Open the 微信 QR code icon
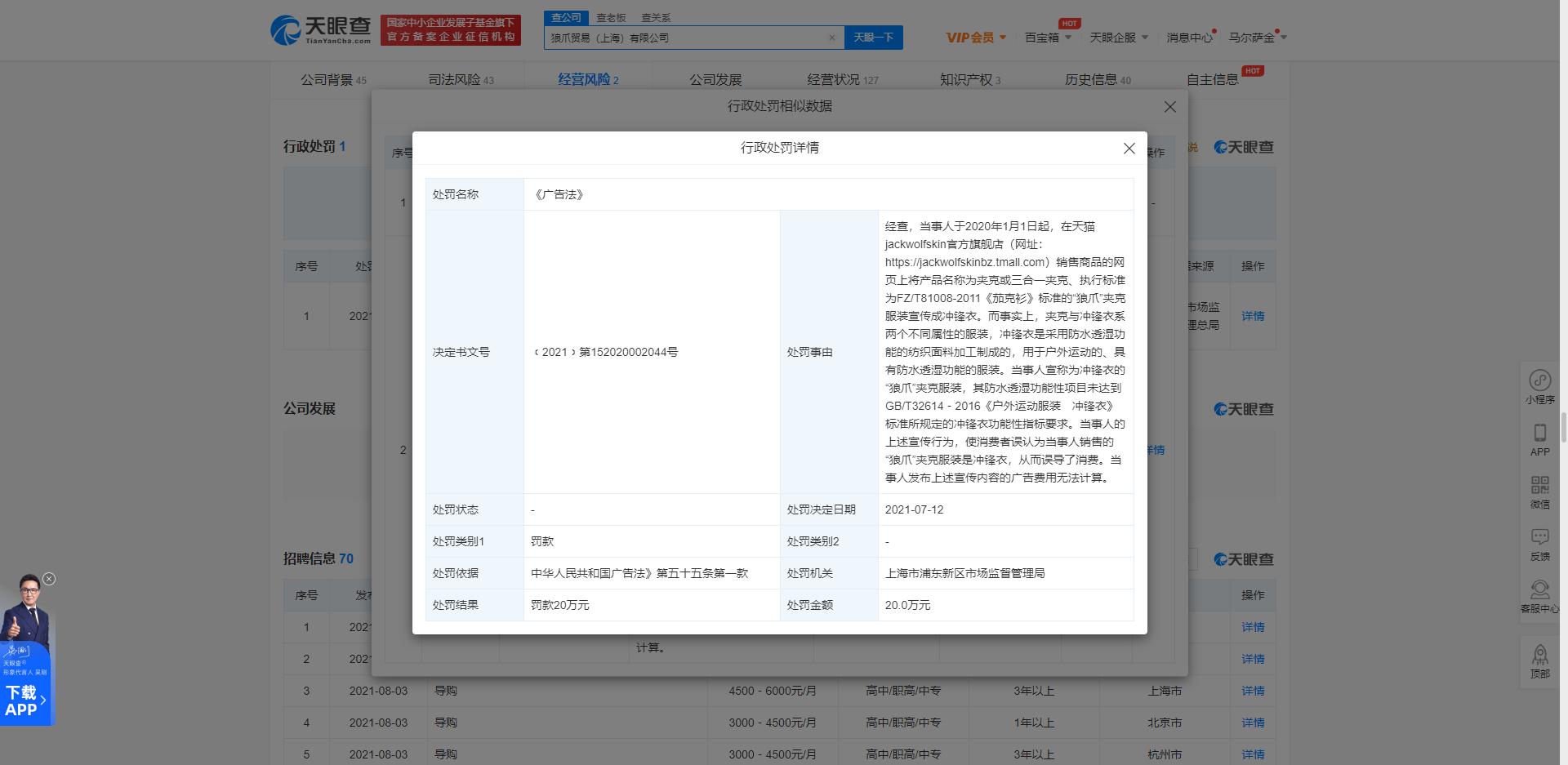Screen dimensions: 1568x765 pos(1540,491)
